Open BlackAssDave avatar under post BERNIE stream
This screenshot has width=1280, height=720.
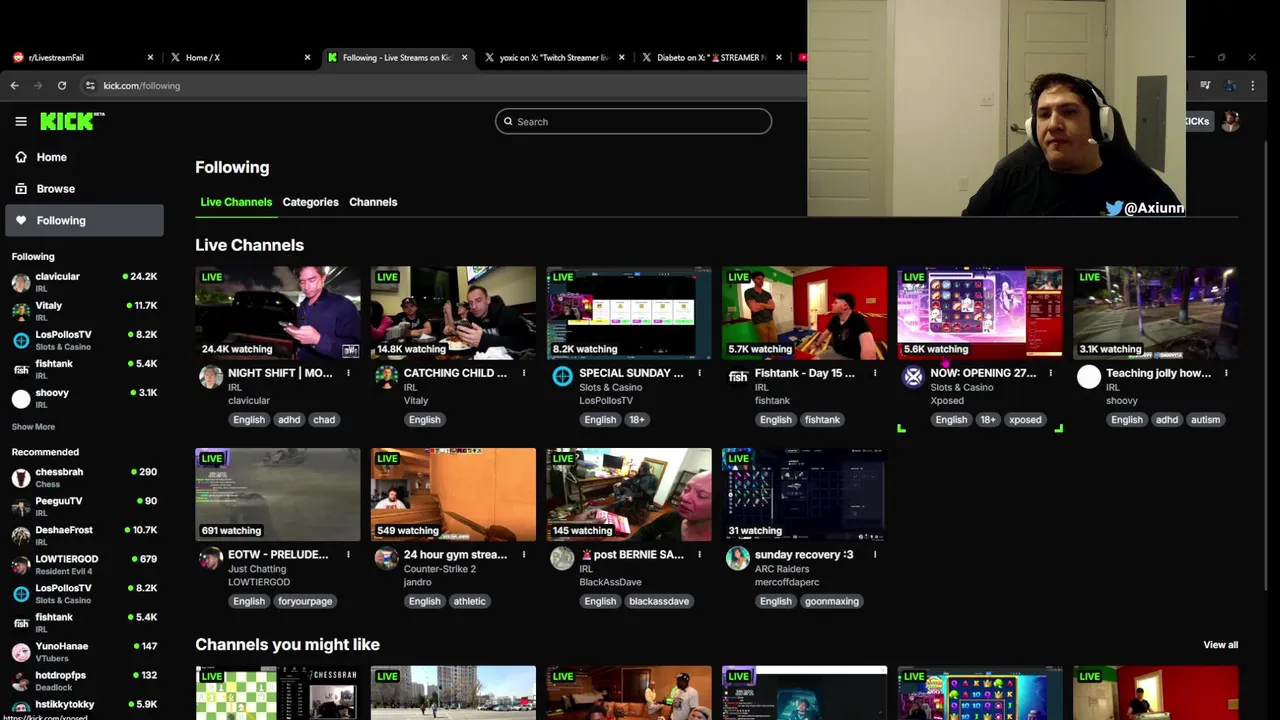click(x=562, y=558)
